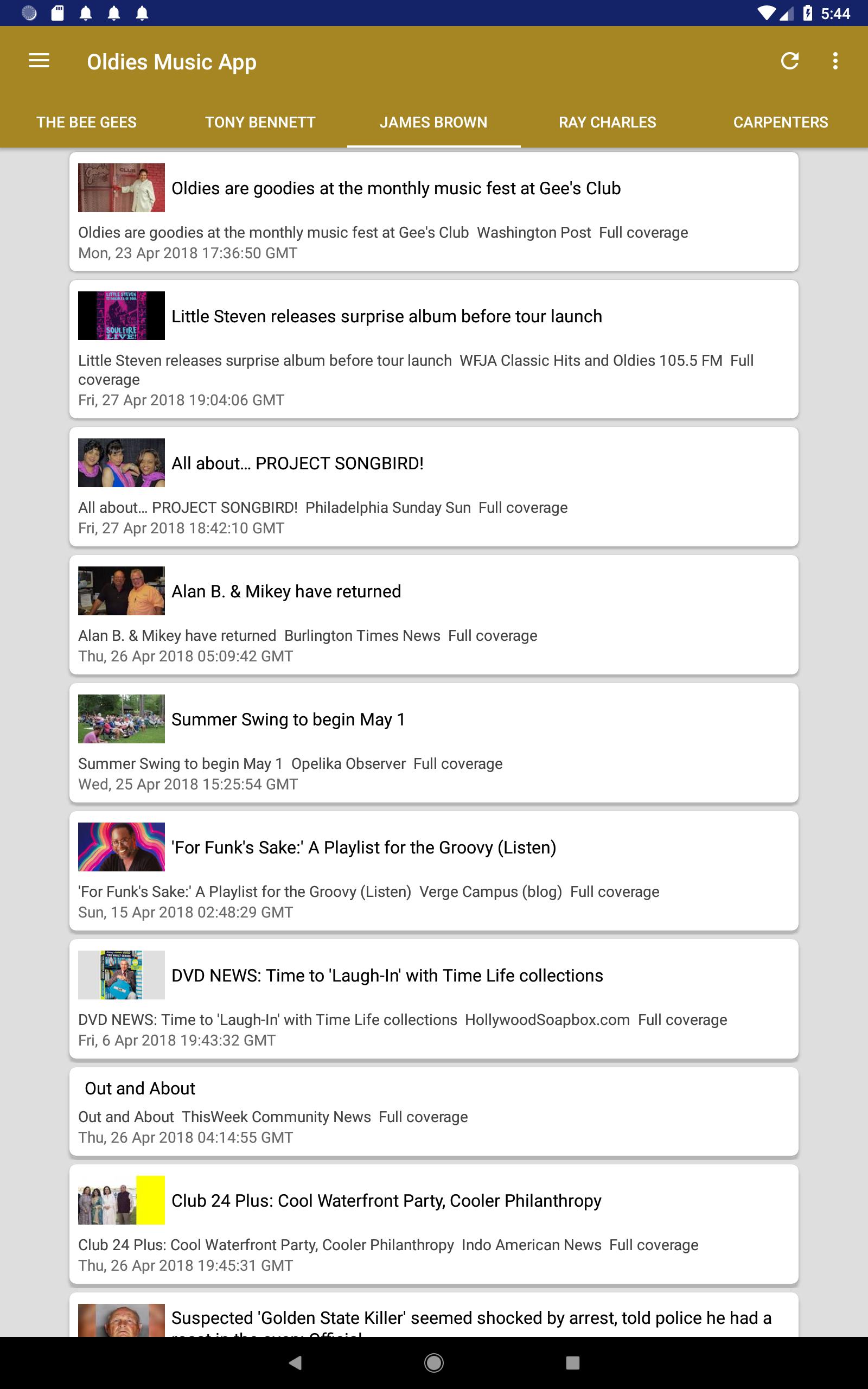The height and width of the screenshot is (1389, 868).
Task: Open the hamburger navigation menu
Action: [x=39, y=61]
